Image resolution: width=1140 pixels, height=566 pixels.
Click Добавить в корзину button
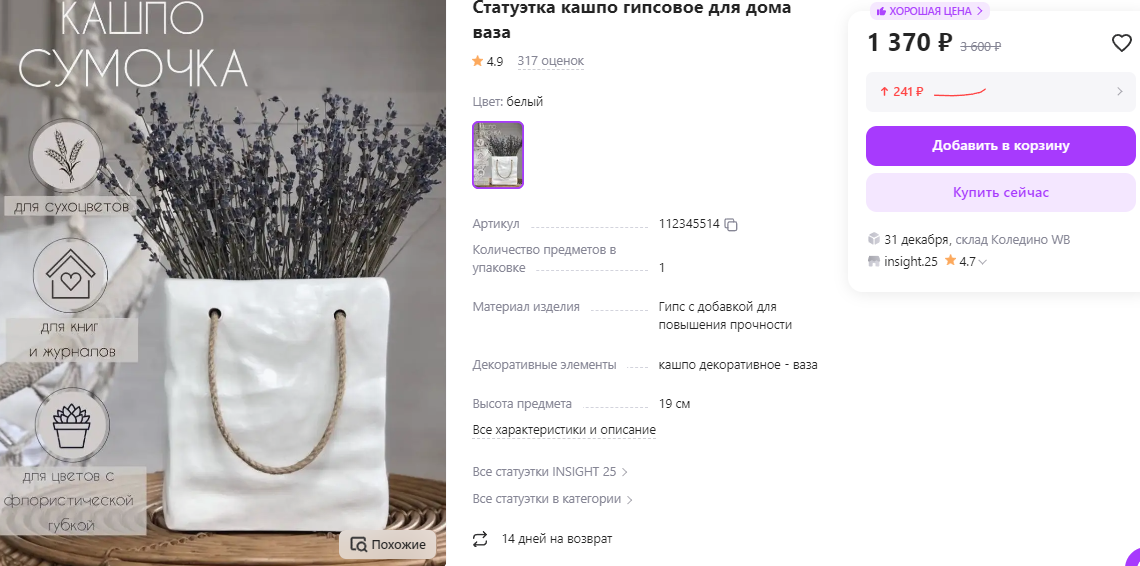pos(1000,146)
